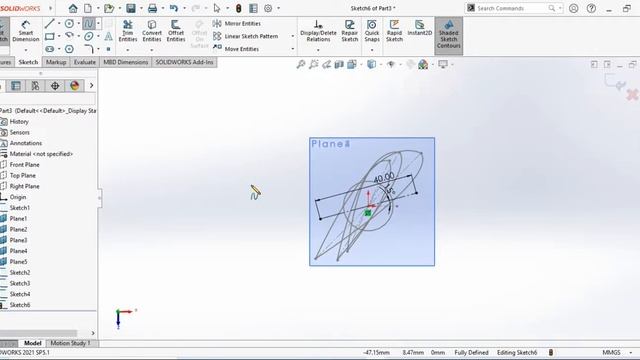Expand Convert Entities dropdown arrow
The height and width of the screenshot is (360, 640).
pos(152,50)
